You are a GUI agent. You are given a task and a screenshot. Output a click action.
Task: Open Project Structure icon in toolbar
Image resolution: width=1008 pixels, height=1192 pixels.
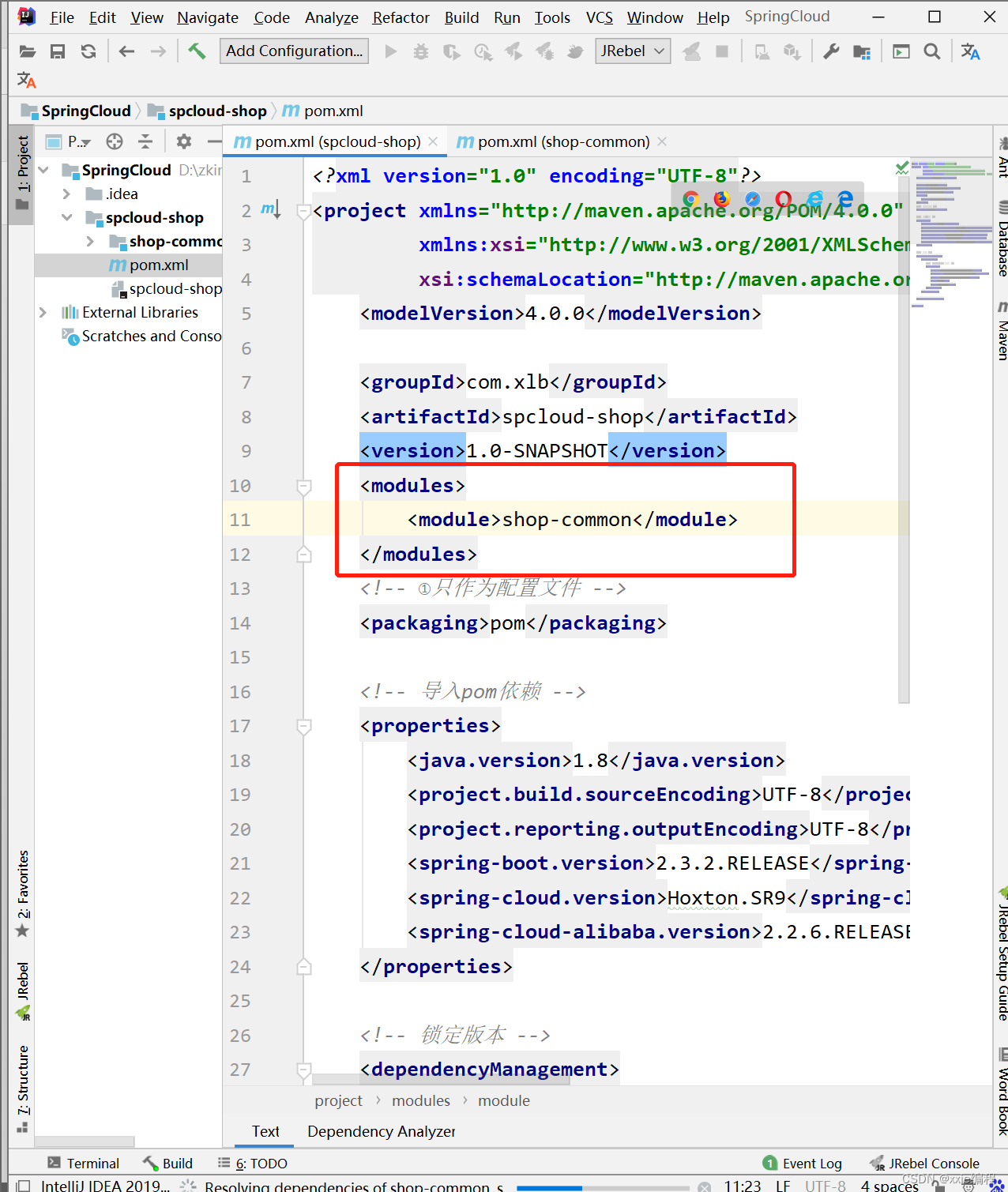(x=862, y=51)
